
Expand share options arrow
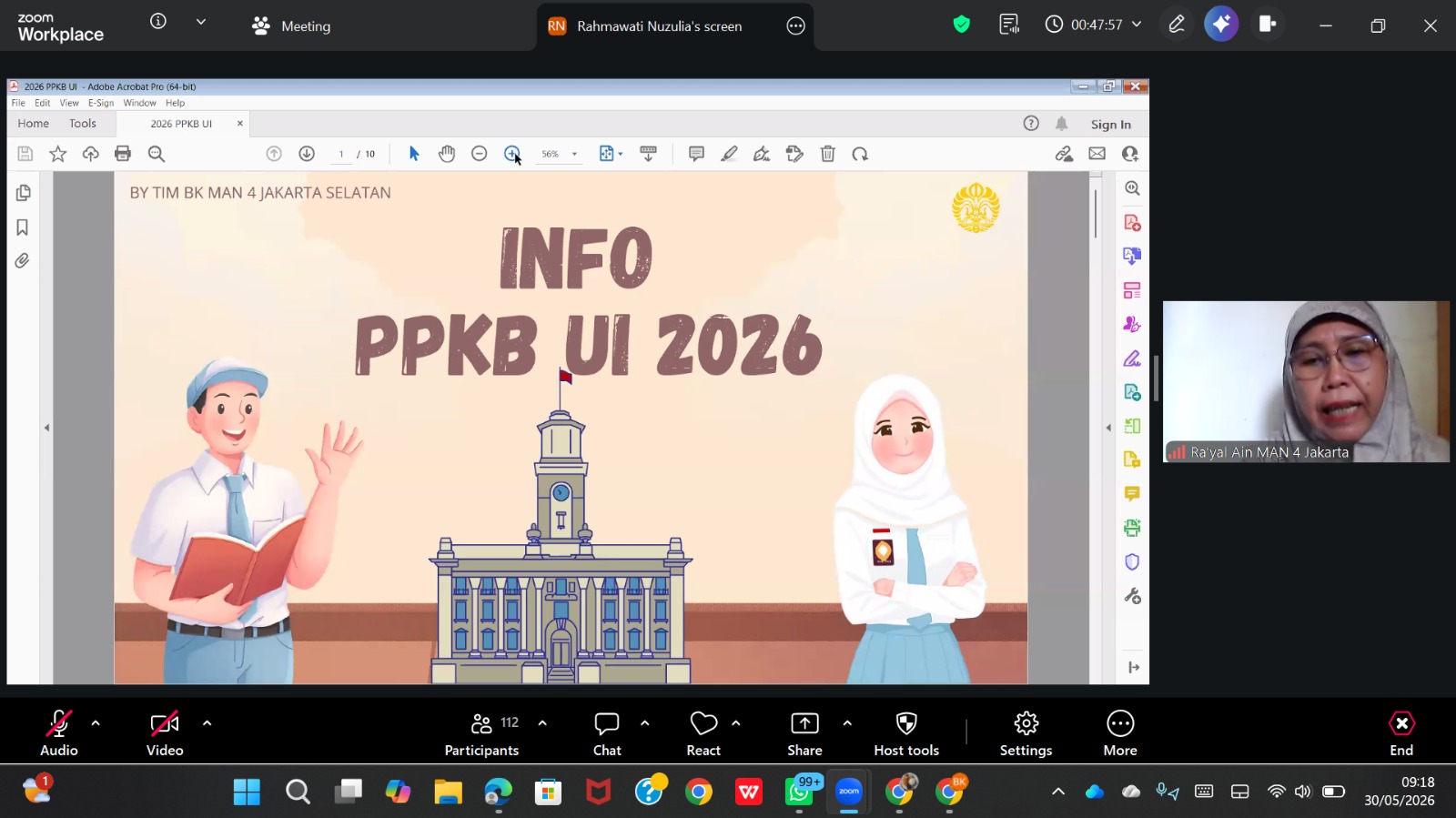click(x=847, y=723)
